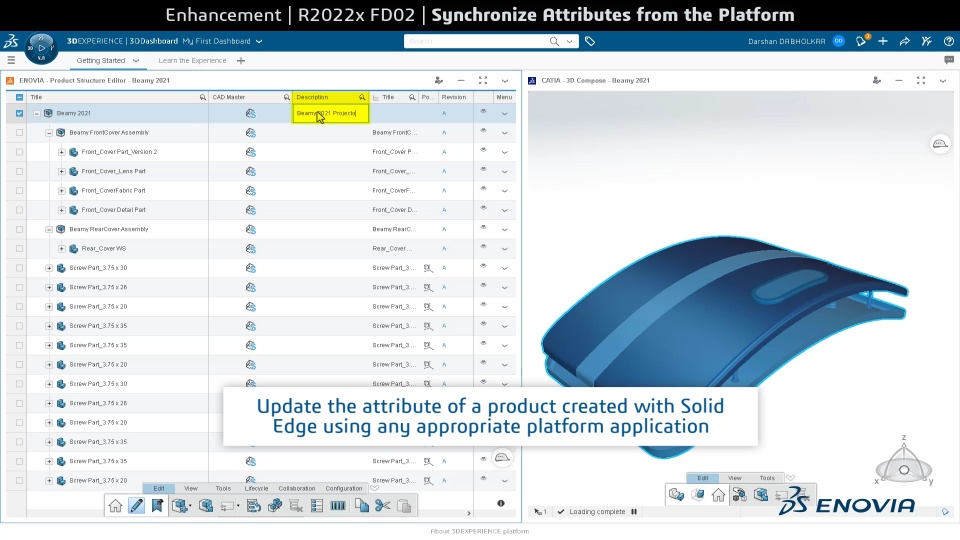
Task: Click the delete row icon in toolbar
Action: coord(296,506)
